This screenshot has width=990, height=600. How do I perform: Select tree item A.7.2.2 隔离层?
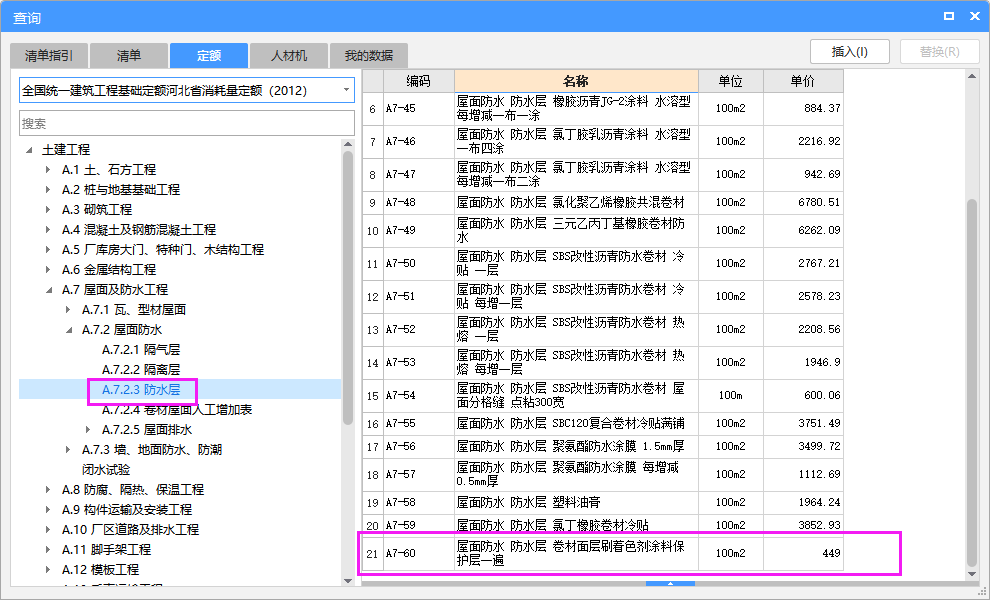[x=141, y=369]
